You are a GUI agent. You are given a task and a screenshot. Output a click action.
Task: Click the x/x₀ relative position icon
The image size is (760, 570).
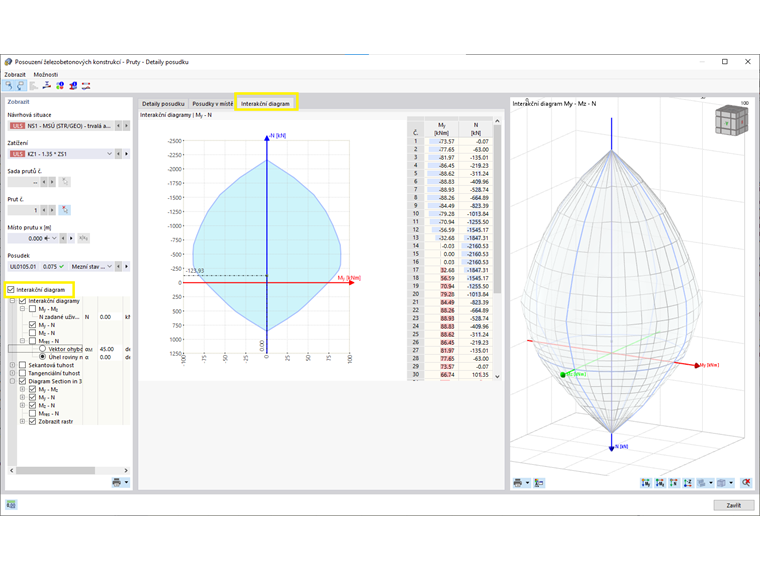click(83, 238)
